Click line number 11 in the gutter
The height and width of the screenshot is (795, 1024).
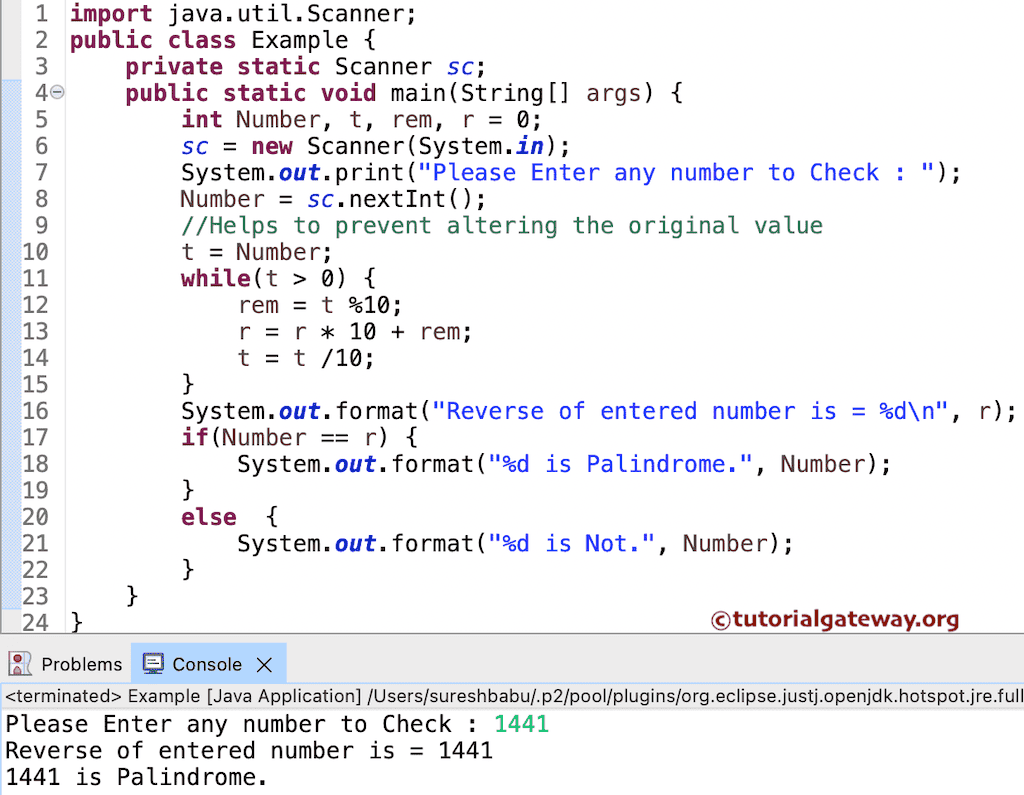[35, 278]
